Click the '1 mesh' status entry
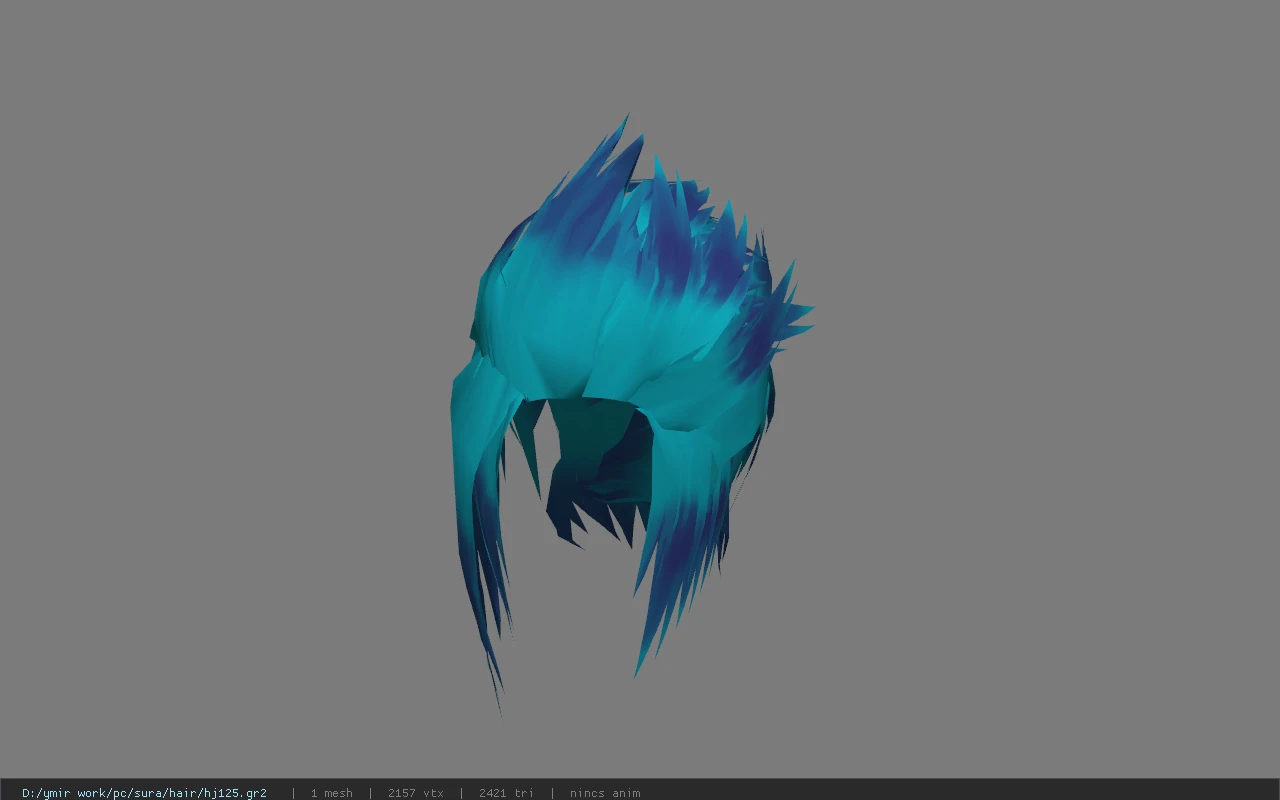 pos(331,793)
